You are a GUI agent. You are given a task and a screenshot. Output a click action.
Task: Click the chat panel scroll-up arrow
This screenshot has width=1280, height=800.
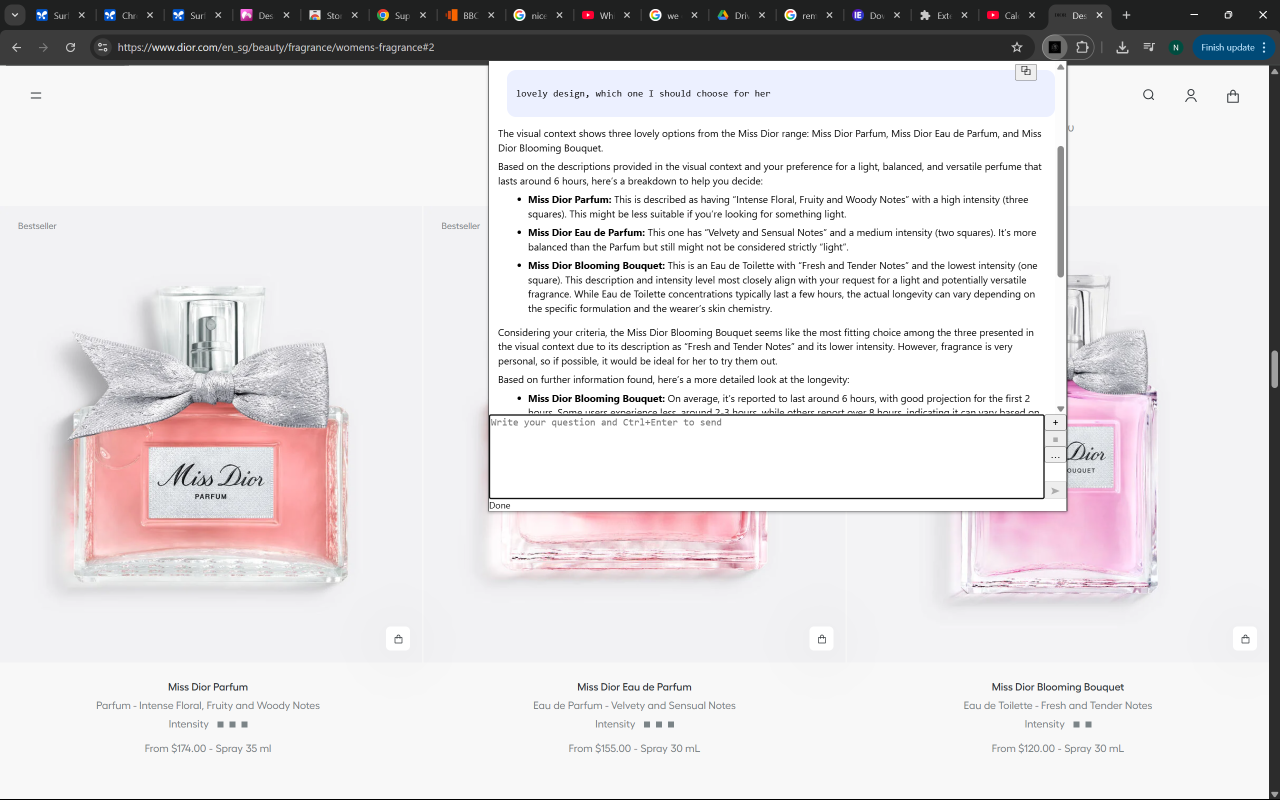[1061, 66]
